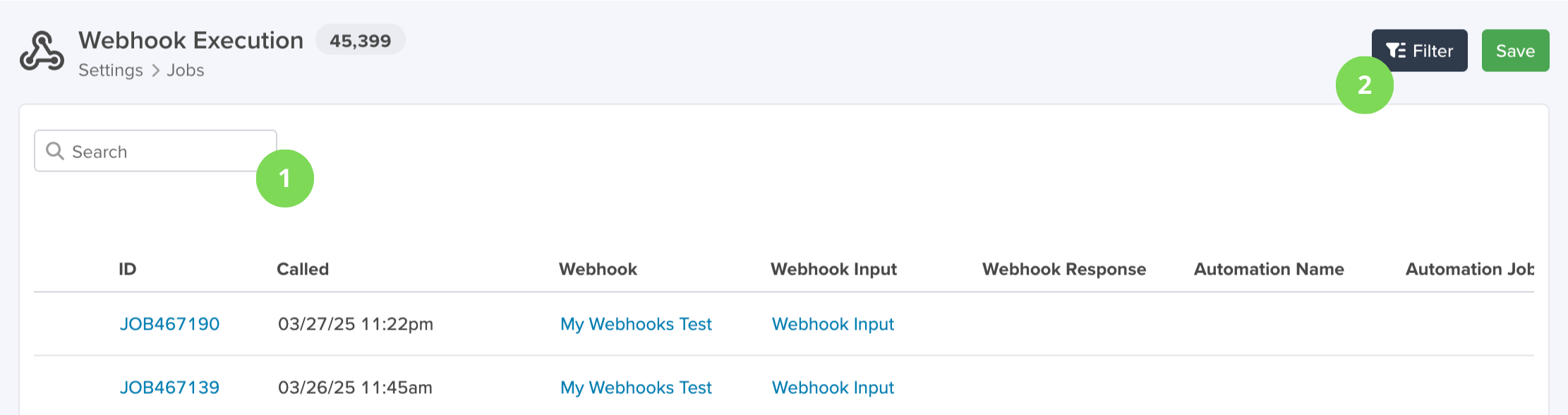Screen dimensions: 1568x415
Task: Focus the Search input field
Action: [155, 151]
